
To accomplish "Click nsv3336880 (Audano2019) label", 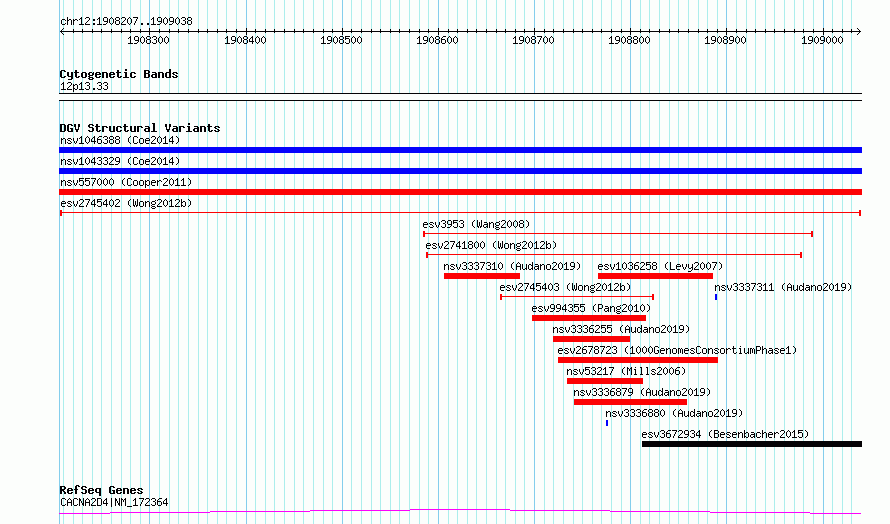I will pyautogui.click(x=674, y=413).
